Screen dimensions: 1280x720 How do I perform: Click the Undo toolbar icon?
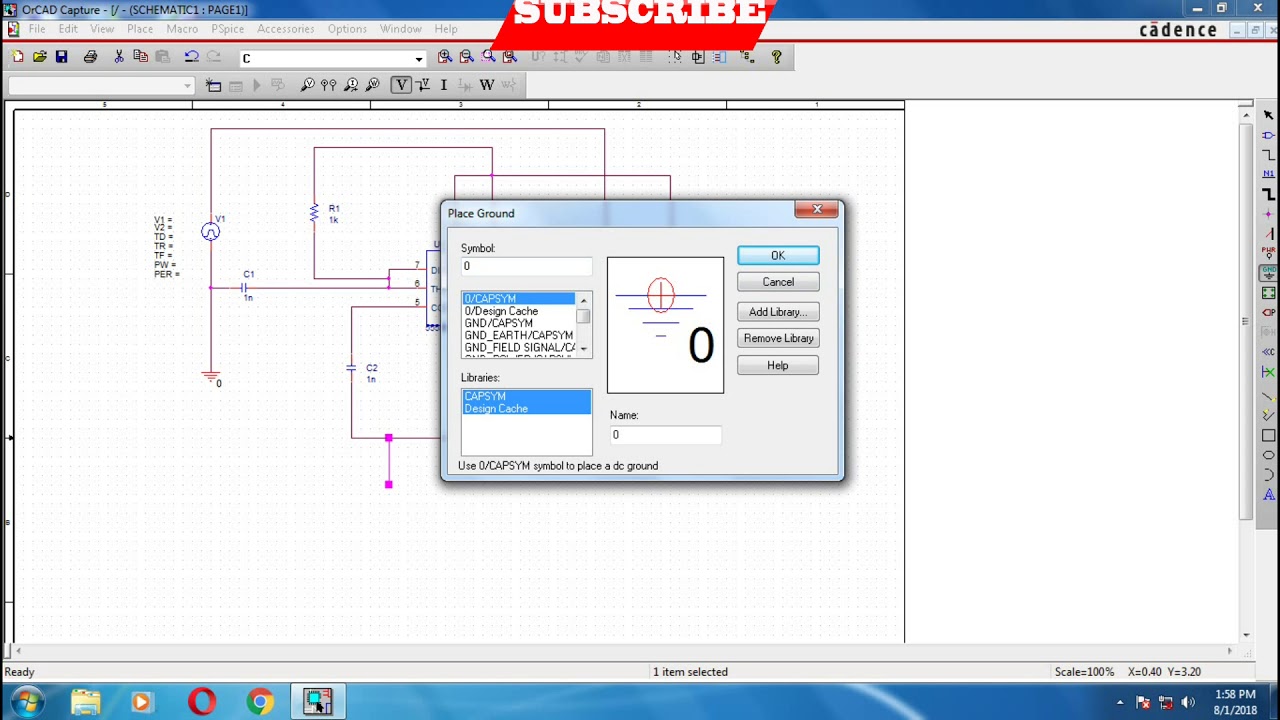pyautogui.click(x=191, y=57)
